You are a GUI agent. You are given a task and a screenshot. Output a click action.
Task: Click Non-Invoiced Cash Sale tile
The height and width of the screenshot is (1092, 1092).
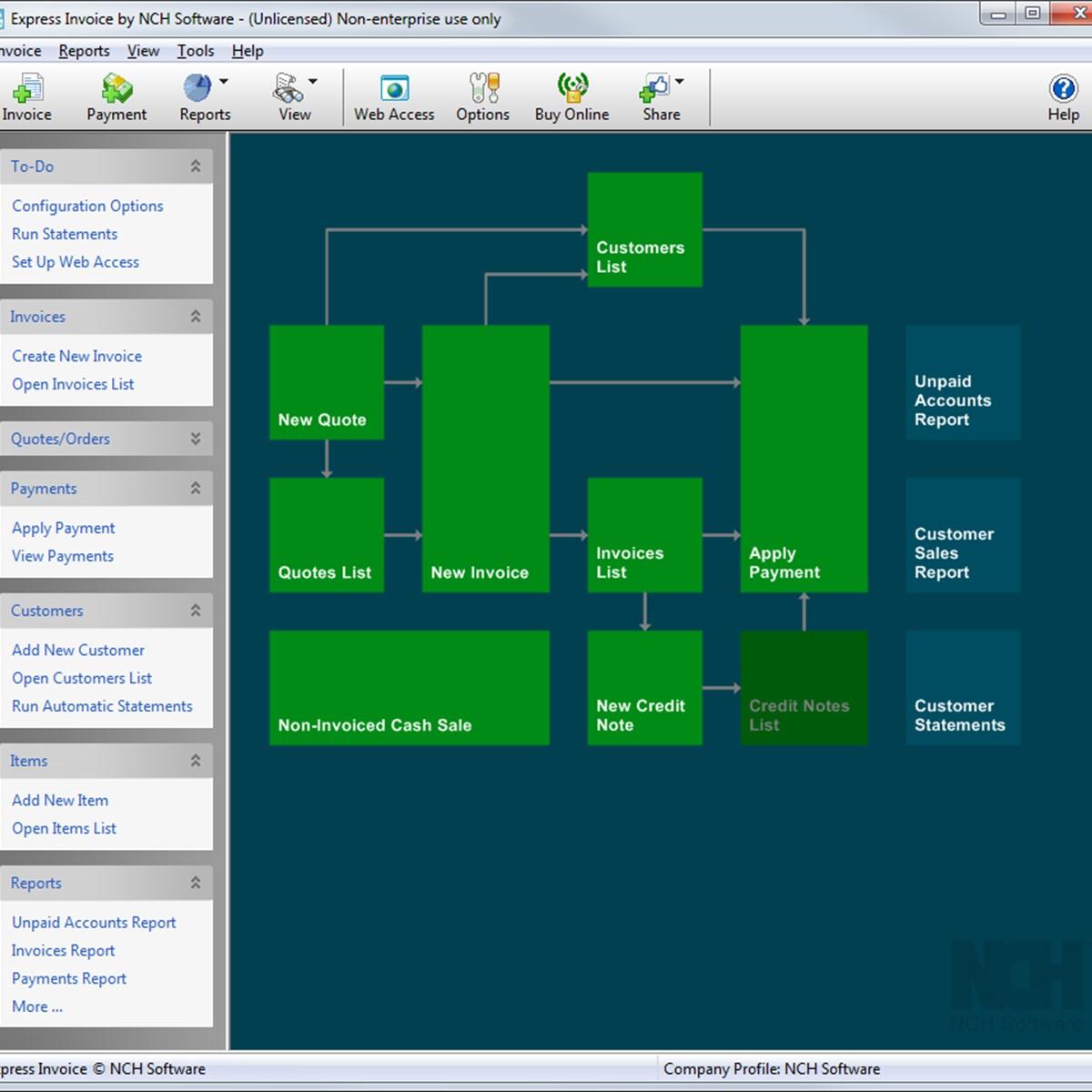[409, 688]
